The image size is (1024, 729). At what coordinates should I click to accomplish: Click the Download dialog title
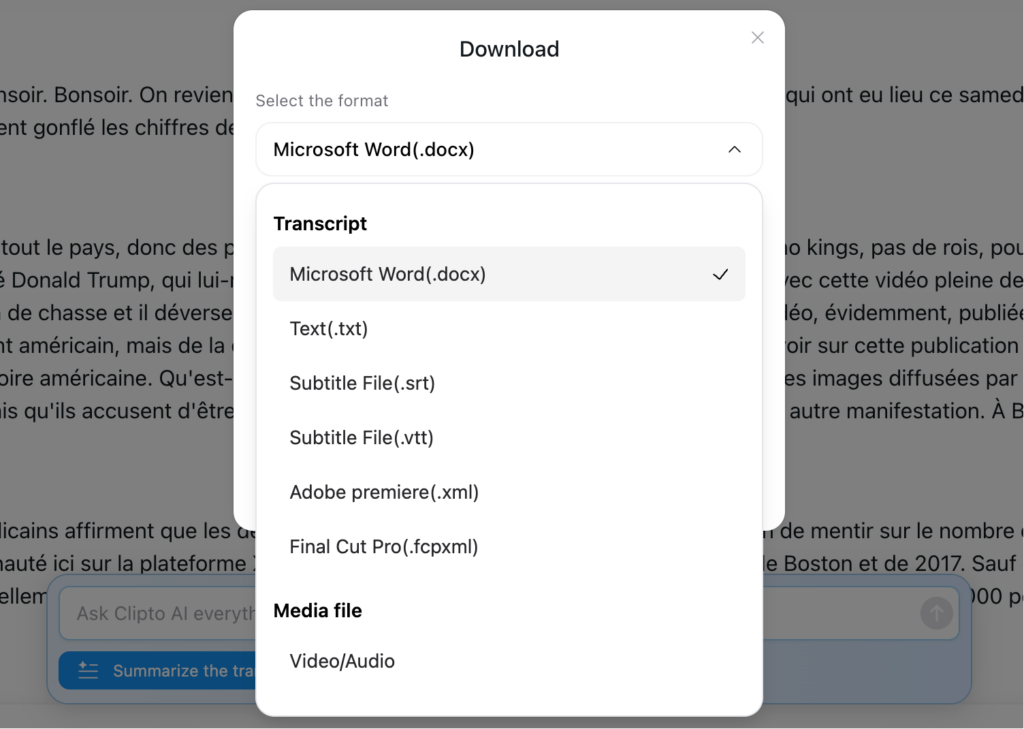(509, 49)
